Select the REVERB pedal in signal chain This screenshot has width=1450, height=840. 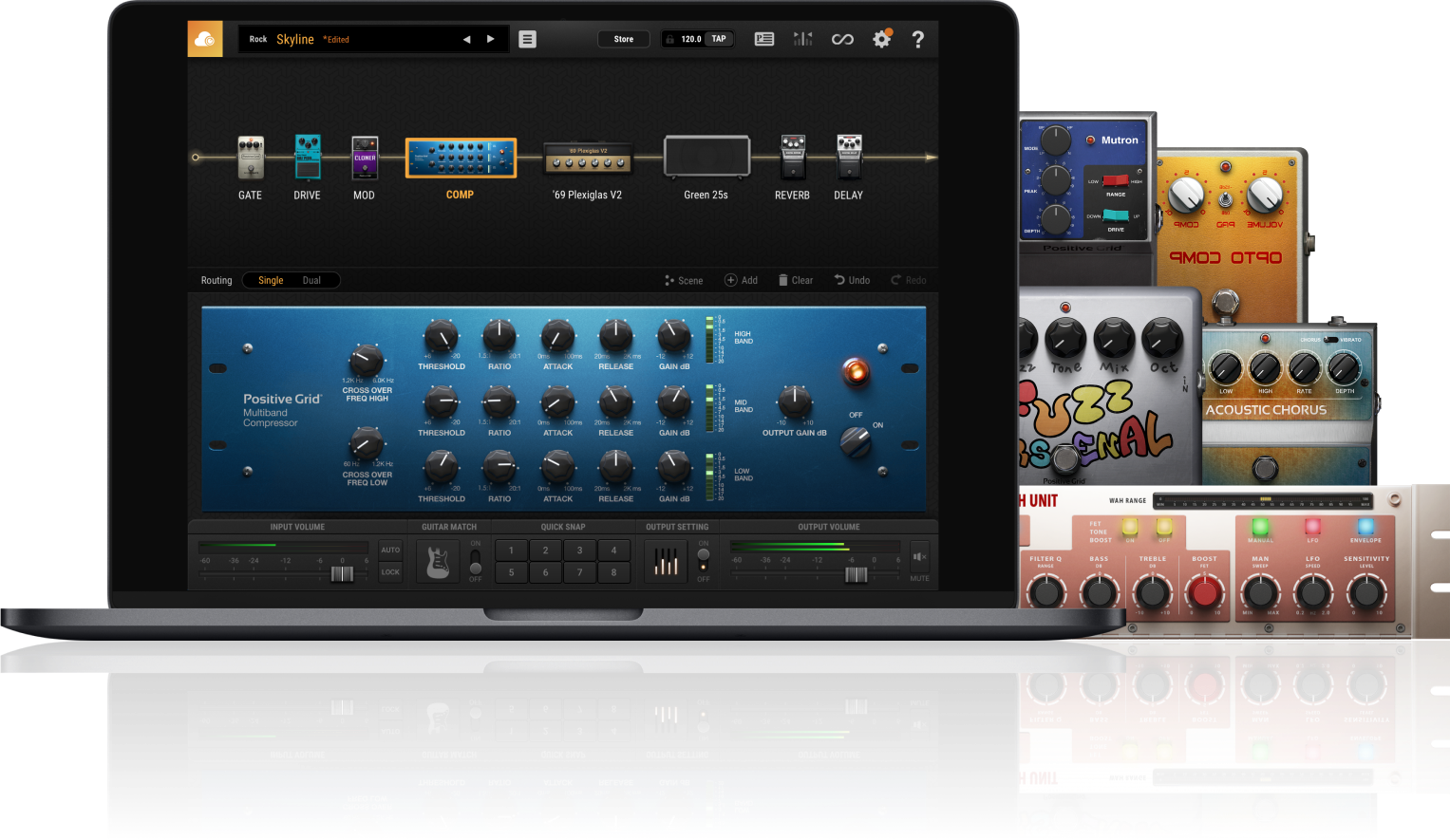click(x=793, y=158)
